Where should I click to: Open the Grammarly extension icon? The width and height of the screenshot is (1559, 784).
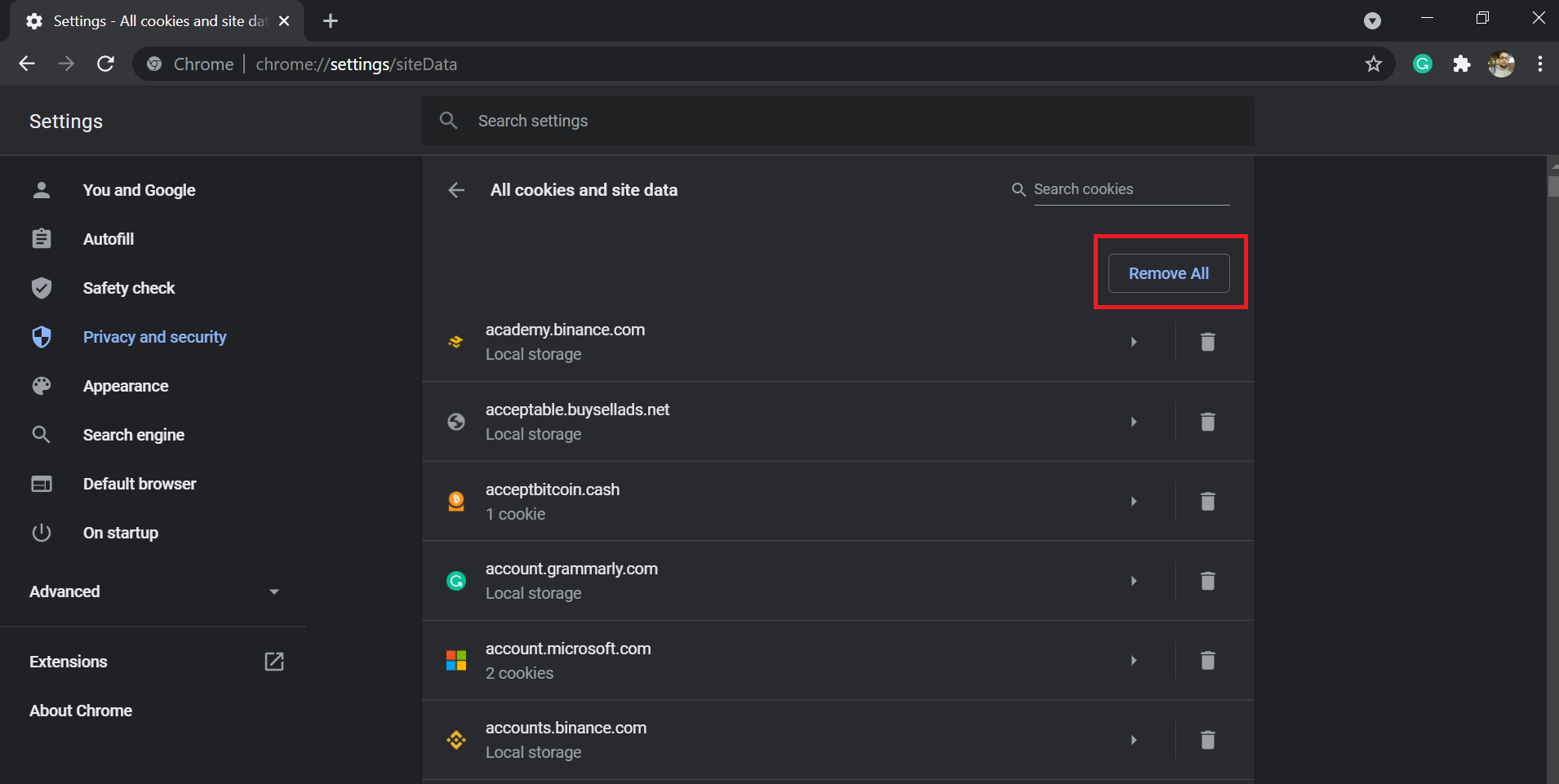1423,64
